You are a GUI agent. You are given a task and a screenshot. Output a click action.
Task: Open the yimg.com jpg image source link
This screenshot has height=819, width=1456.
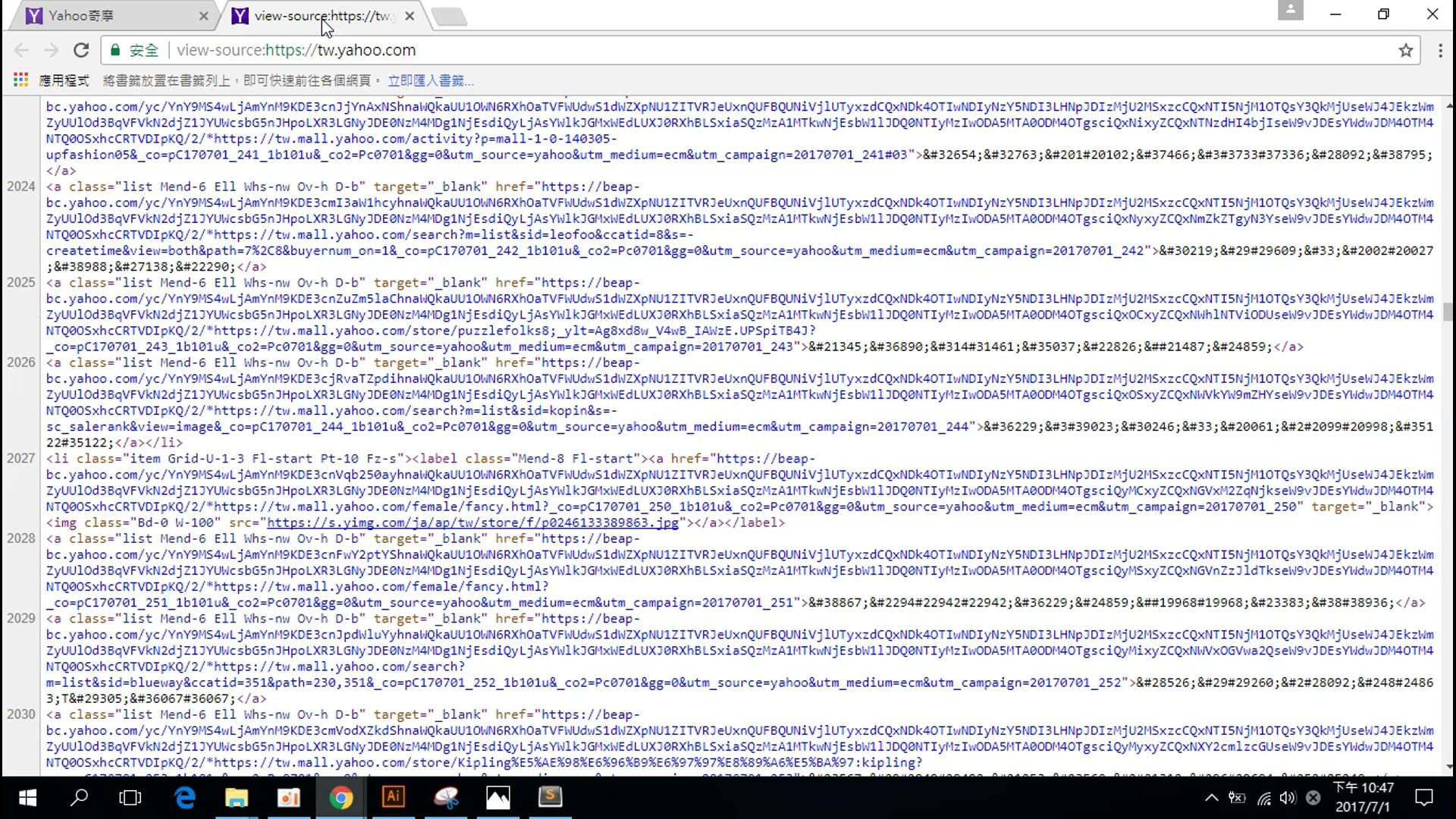pyautogui.click(x=472, y=522)
